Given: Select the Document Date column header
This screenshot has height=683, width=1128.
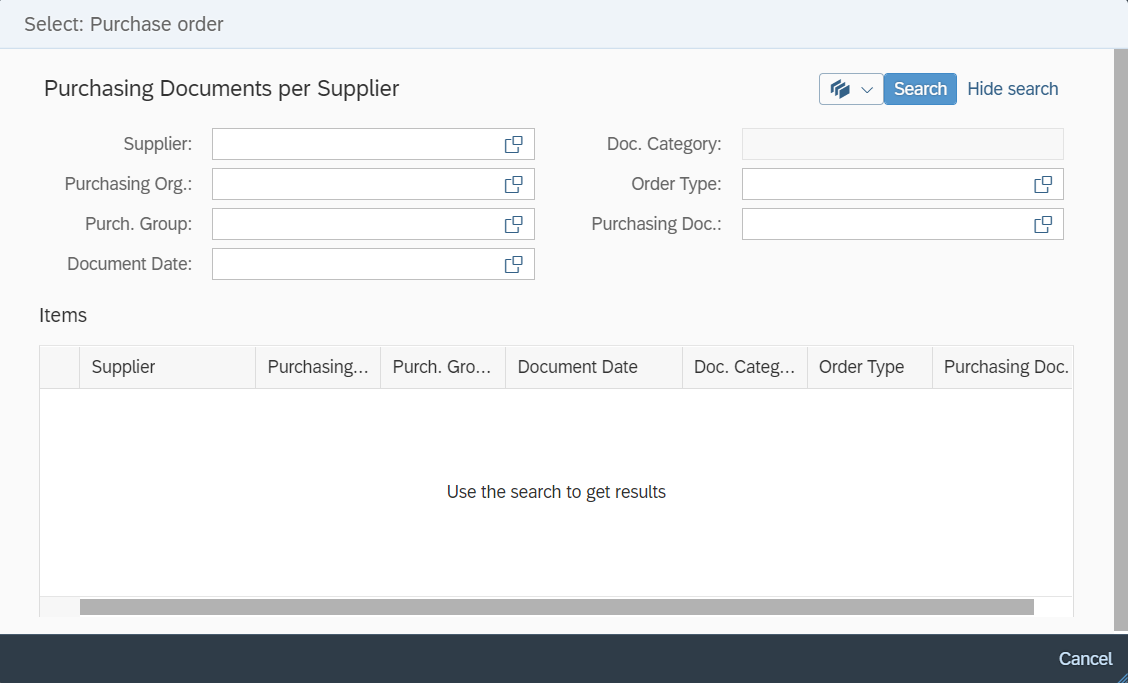Looking at the screenshot, I should pos(593,367).
